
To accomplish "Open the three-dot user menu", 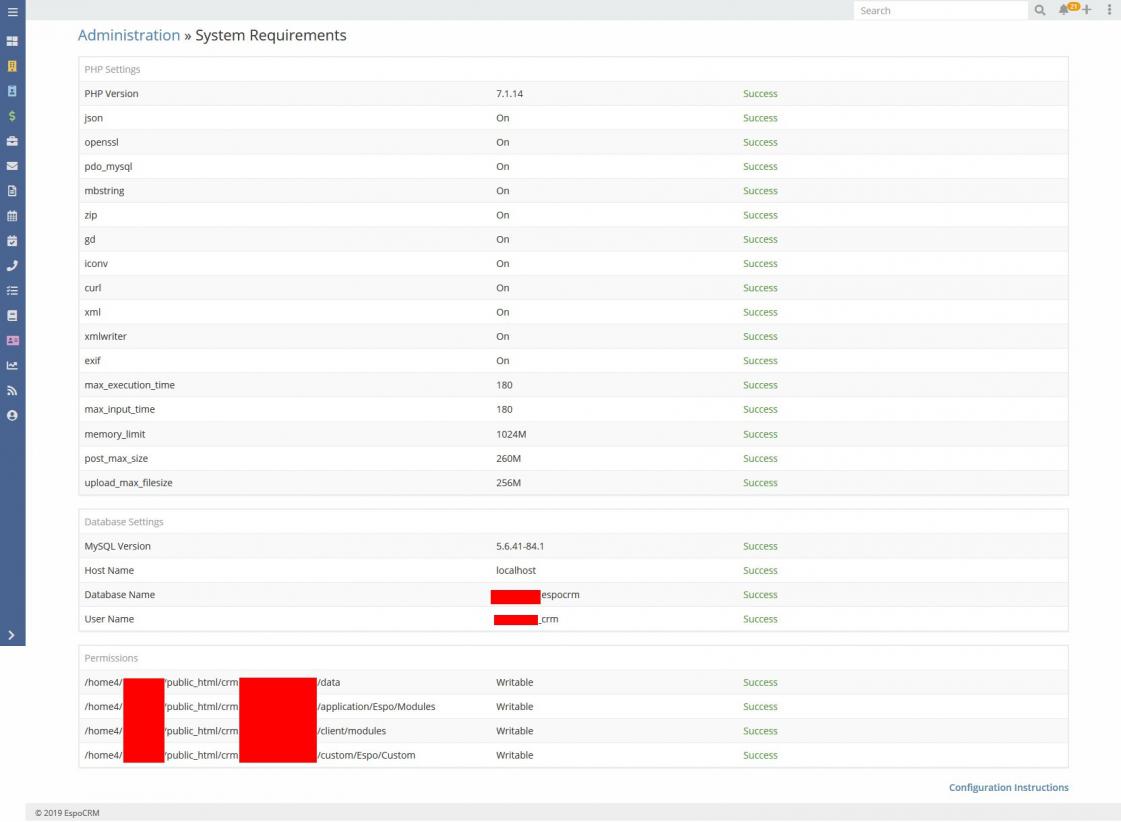I will click(x=1109, y=10).
